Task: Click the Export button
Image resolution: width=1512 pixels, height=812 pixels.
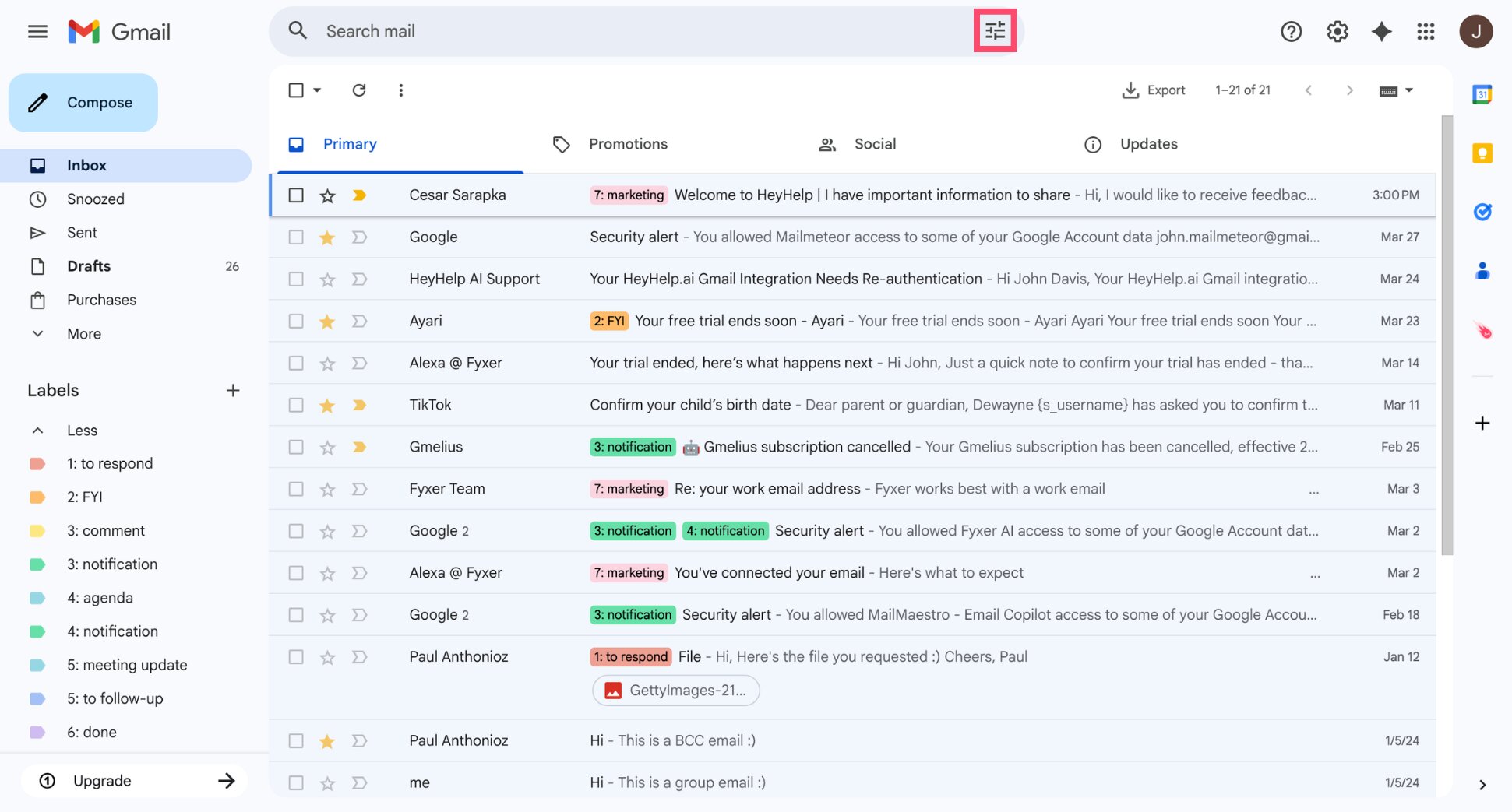Action: coord(1153,90)
